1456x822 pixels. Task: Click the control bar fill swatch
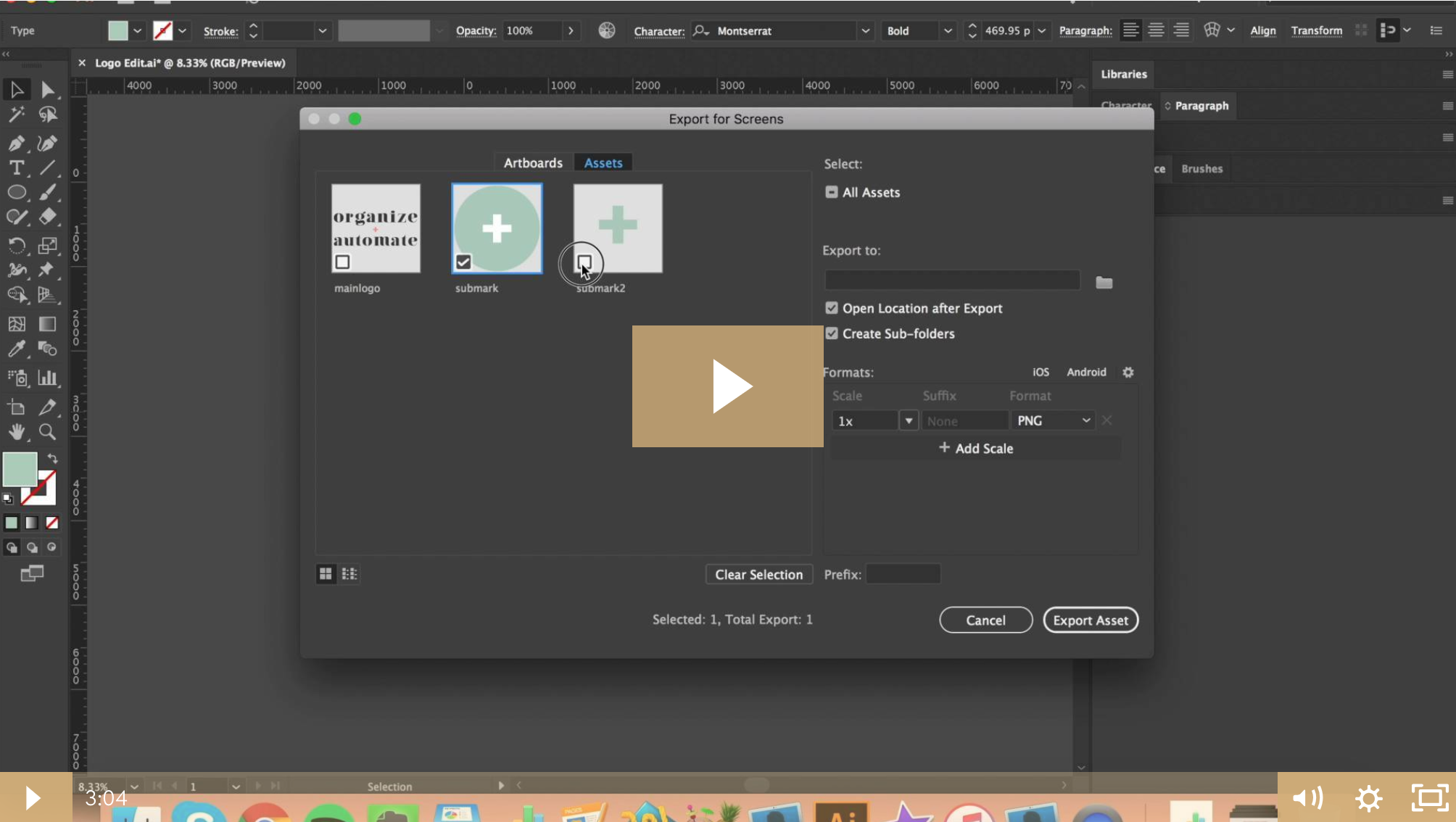[x=117, y=30]
